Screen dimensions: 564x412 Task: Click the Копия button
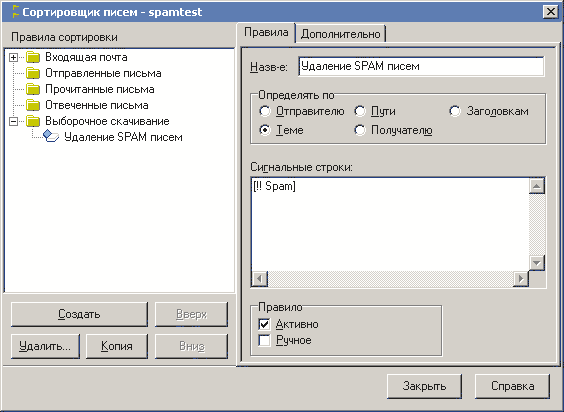(x=117, y=346)
